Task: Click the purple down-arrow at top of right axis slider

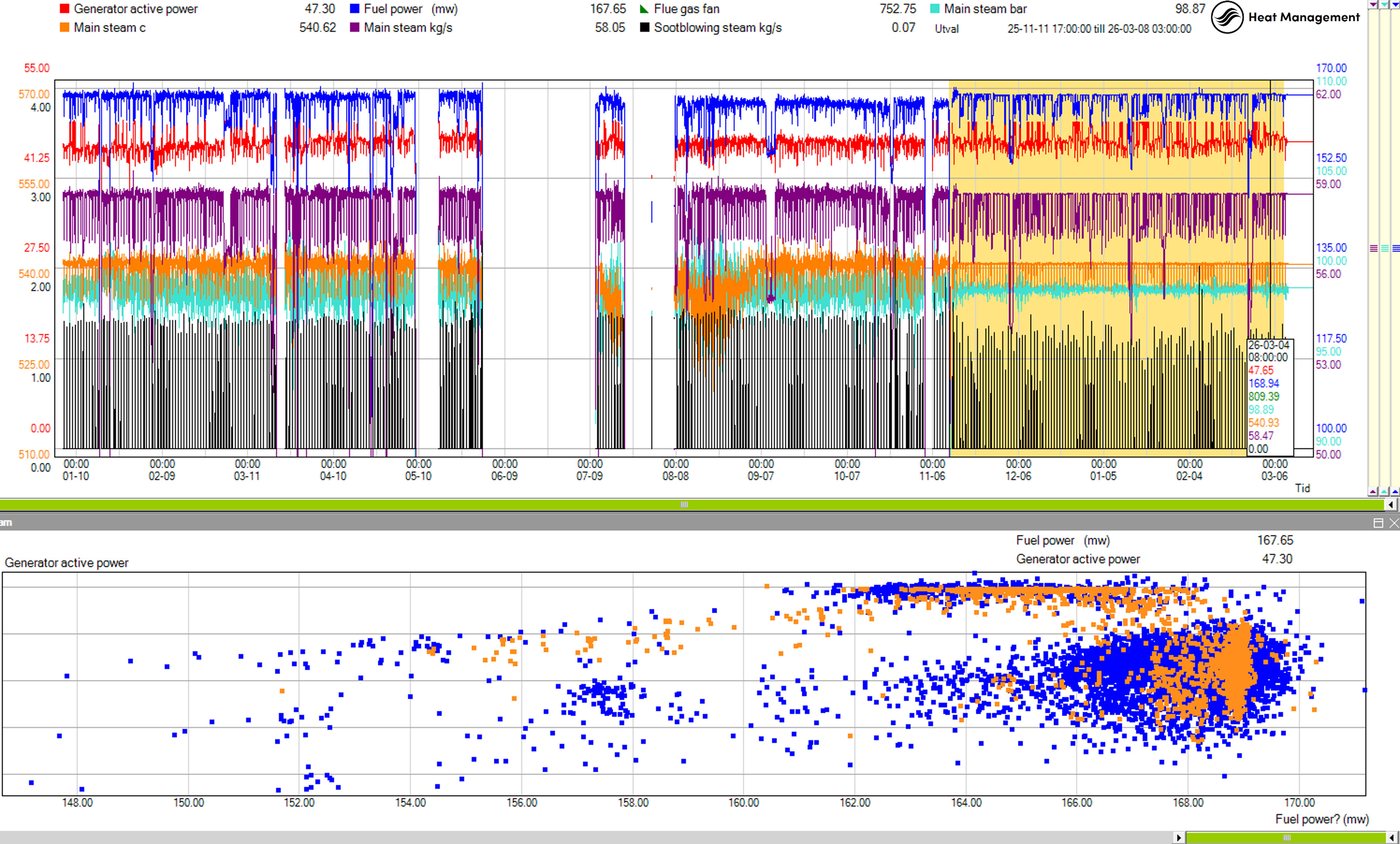Action: (1373, 4)
